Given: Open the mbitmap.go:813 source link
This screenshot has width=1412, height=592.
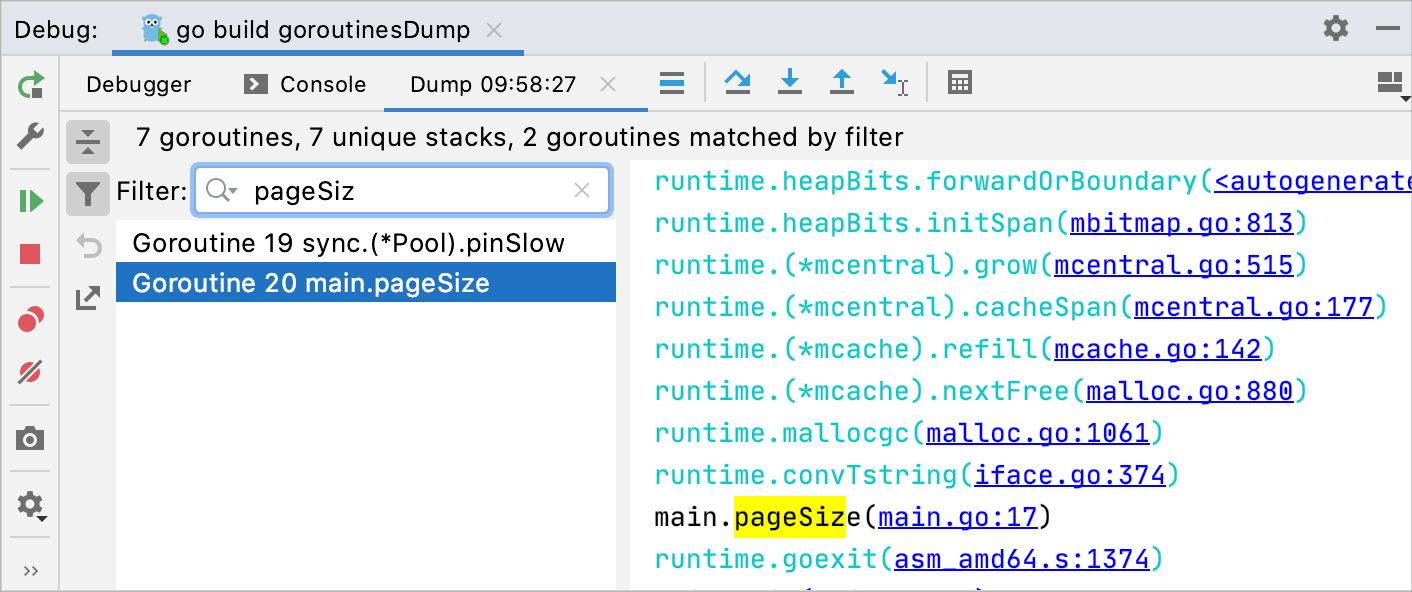Looking at the screenshot, I should point(1181,223).
